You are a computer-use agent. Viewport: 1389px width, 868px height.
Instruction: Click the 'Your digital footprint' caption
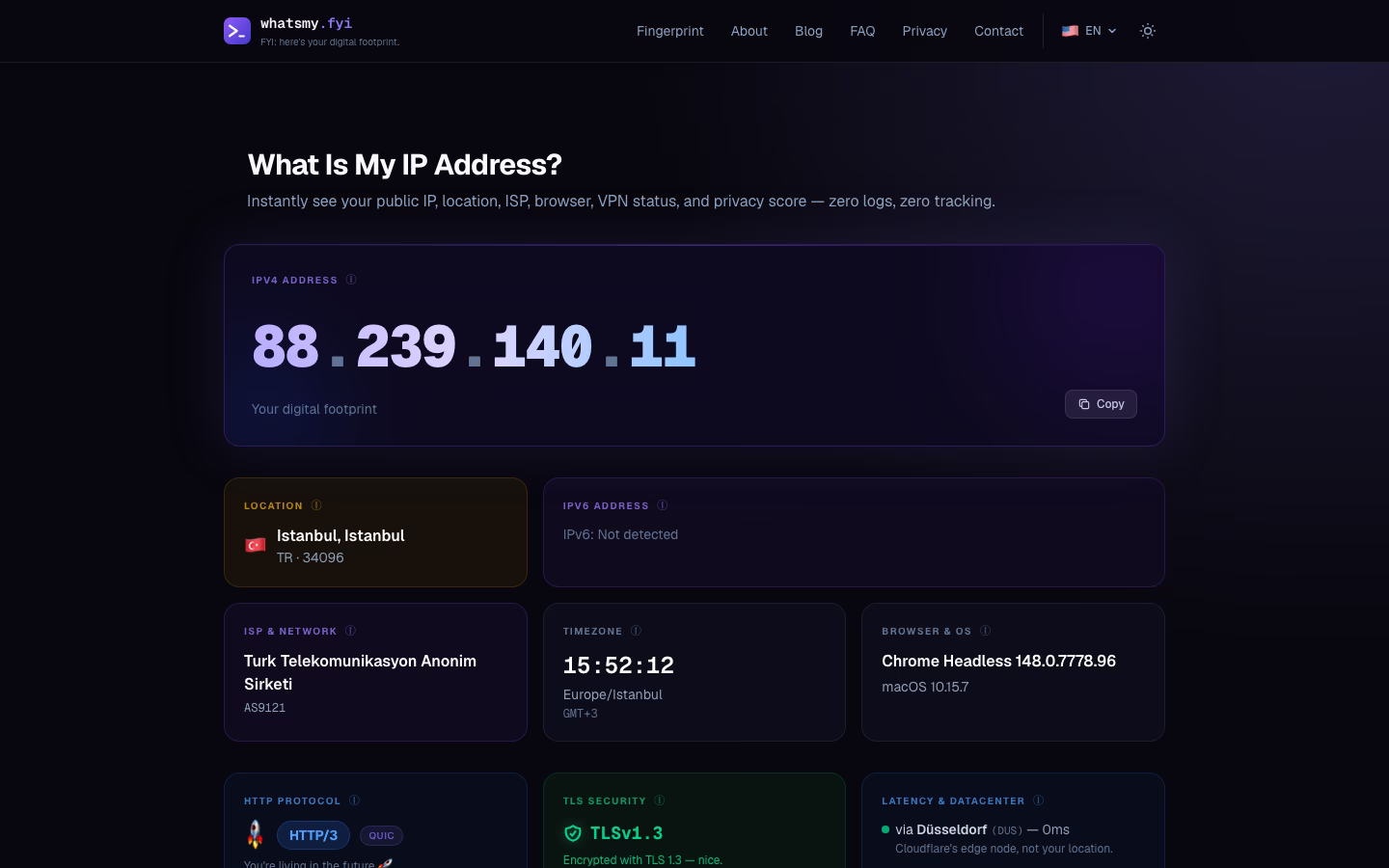click(314, 409)
